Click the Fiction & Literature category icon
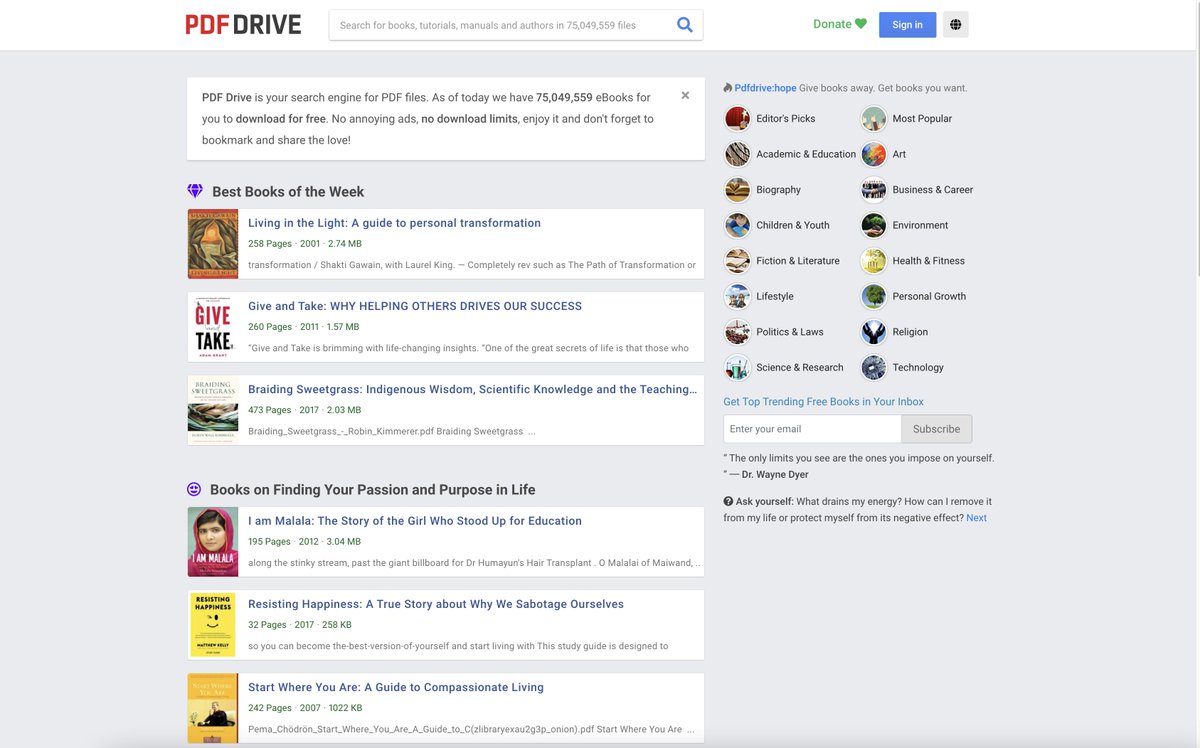Image resolution: width=1200 pixels, height=748 pixels. pos(738,261)
